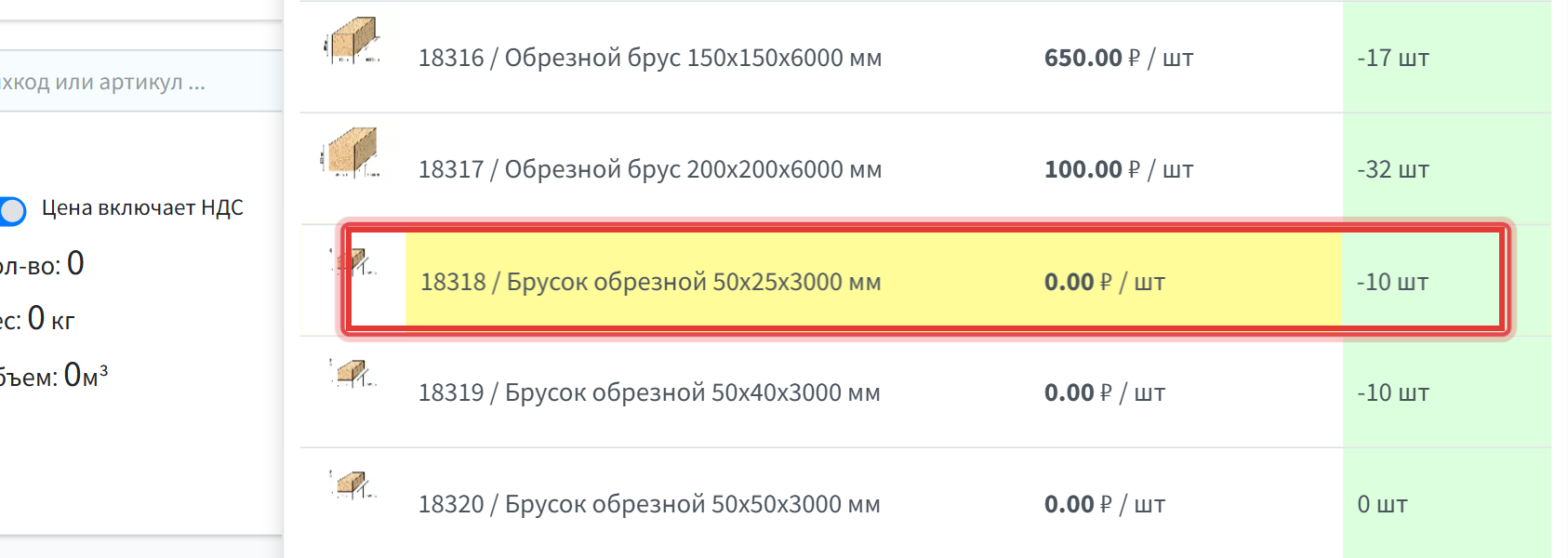
Task: Open product 18320 Брусок обрезной 50х50х3000
Action: [649, 504]
